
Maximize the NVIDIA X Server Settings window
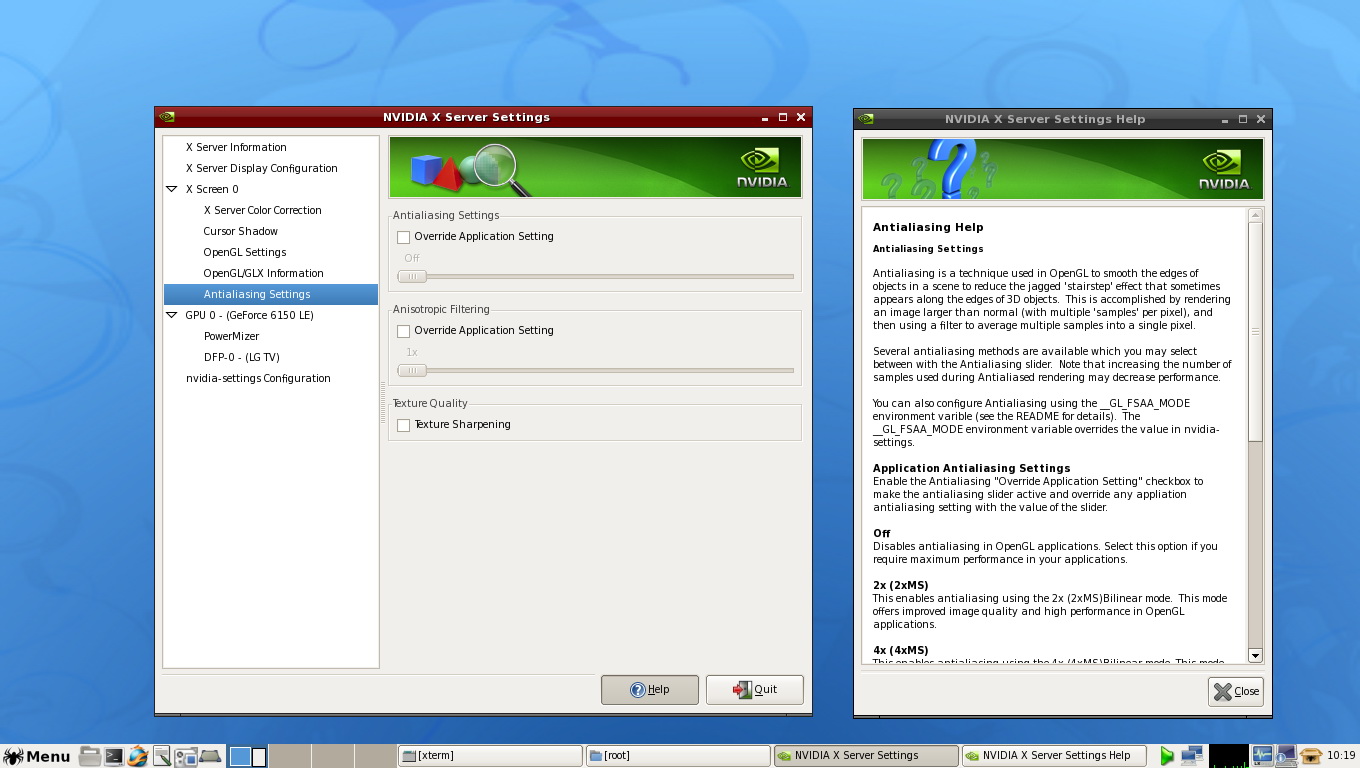point(783,117)
